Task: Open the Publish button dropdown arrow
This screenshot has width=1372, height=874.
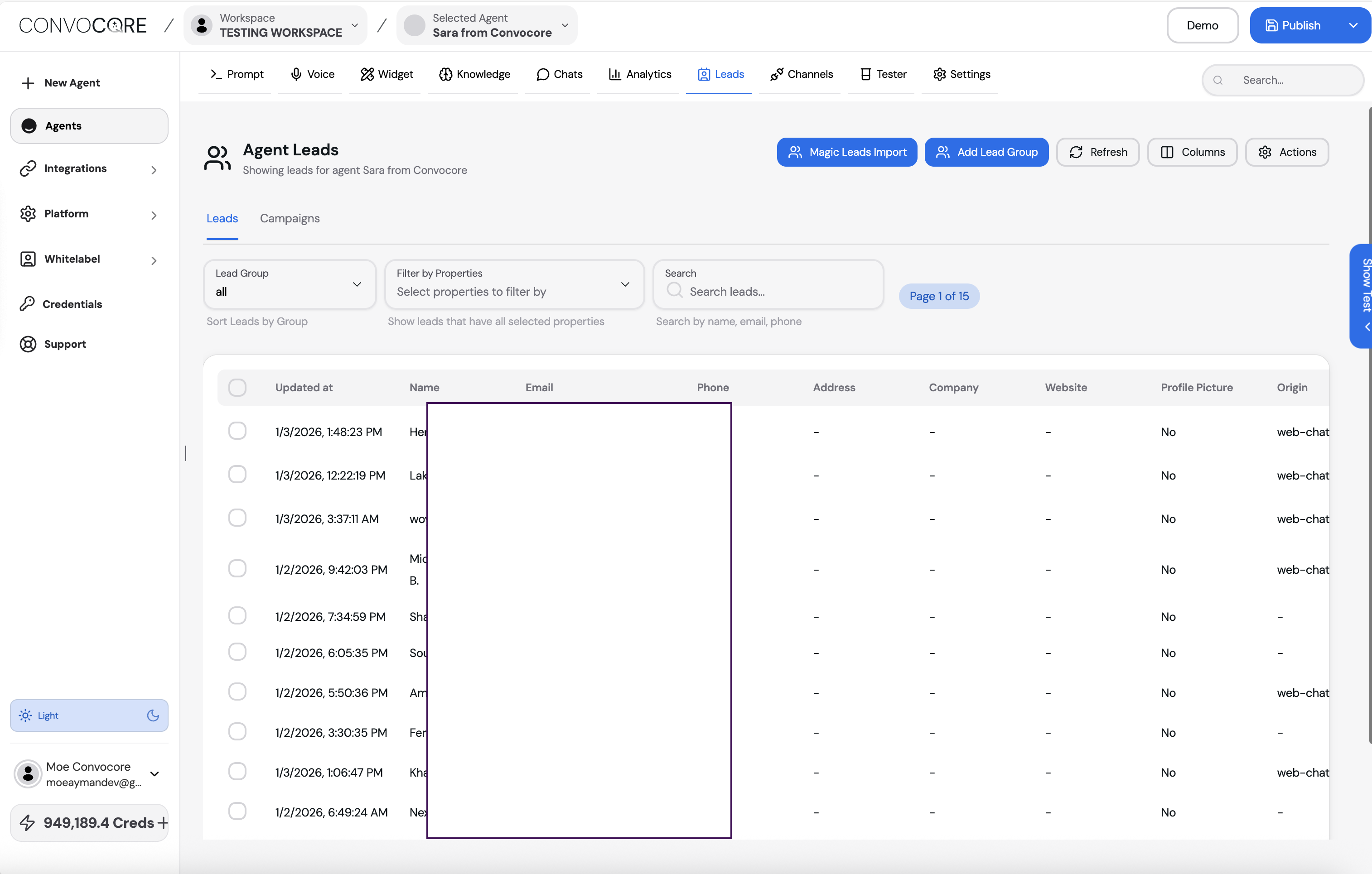Action: coord(1353,26)
